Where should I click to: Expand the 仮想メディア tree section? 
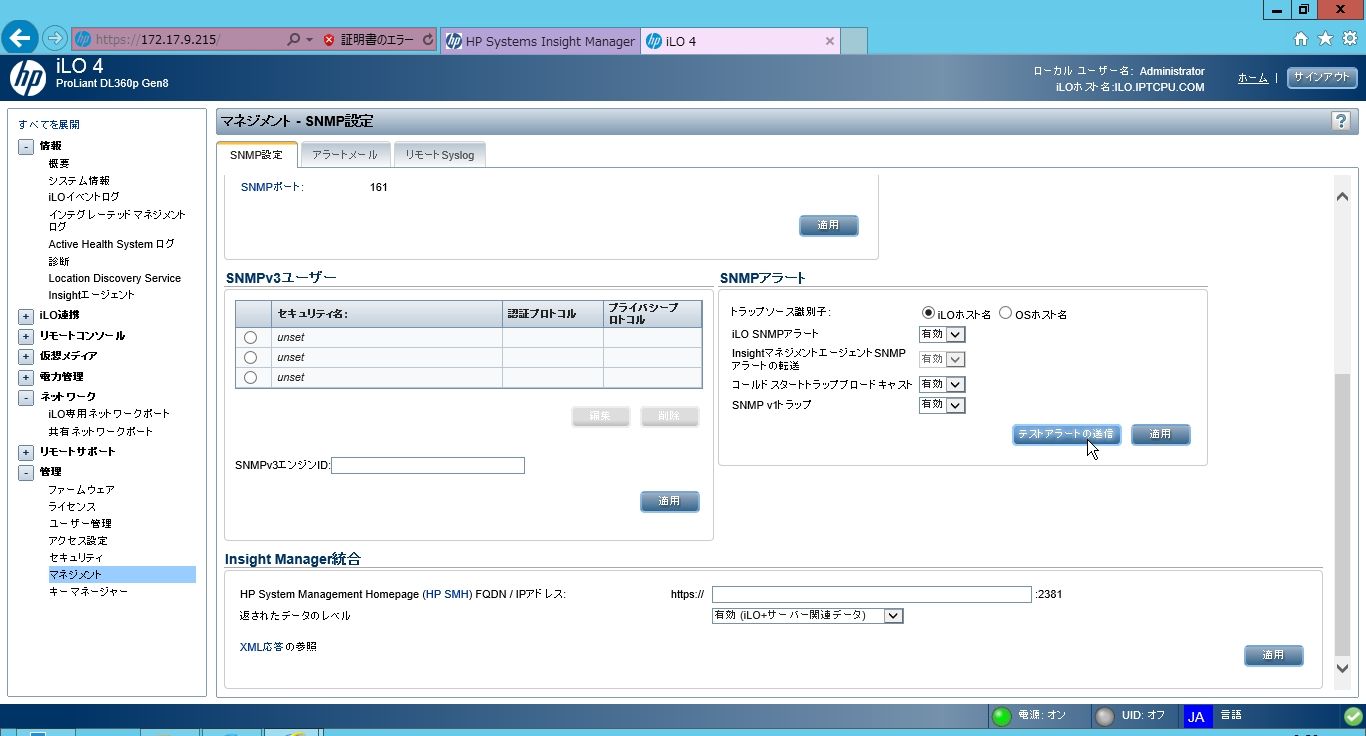coord(26,356)
